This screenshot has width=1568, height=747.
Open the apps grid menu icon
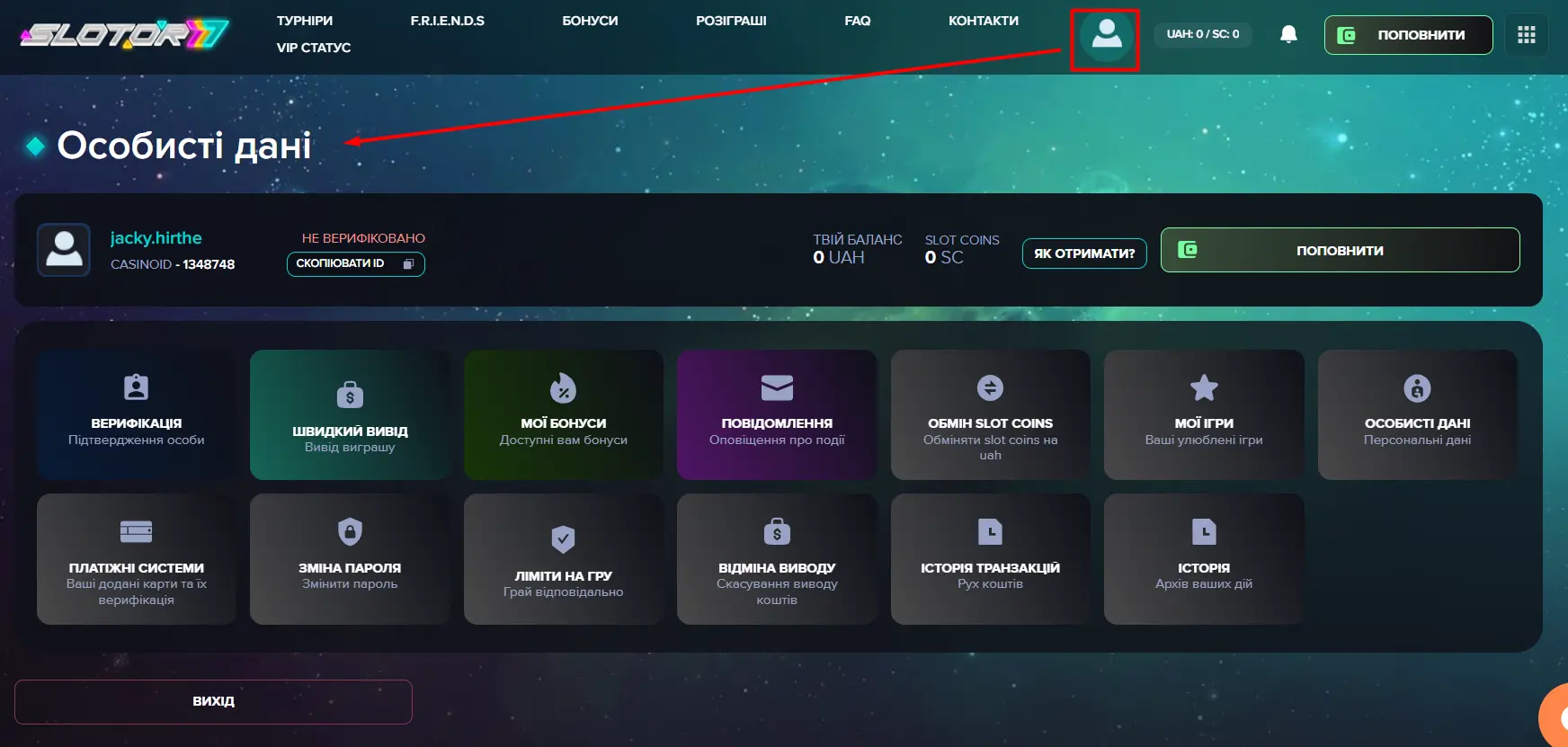click(1526, 35)
